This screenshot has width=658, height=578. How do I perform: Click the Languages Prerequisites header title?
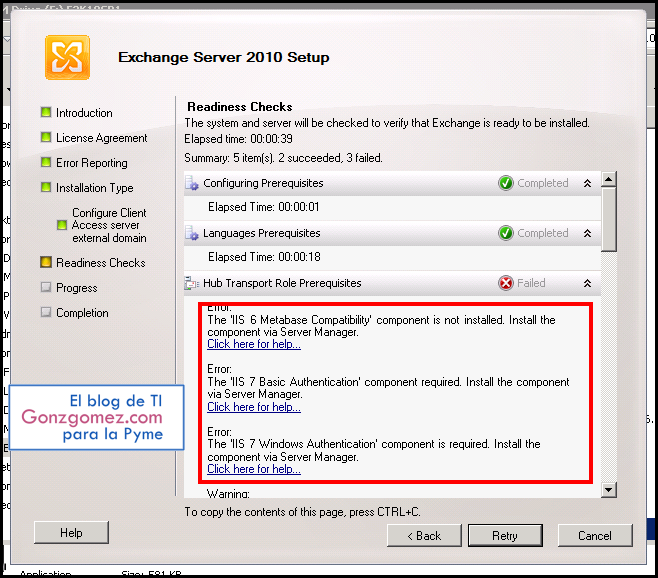tap(261, 233)
